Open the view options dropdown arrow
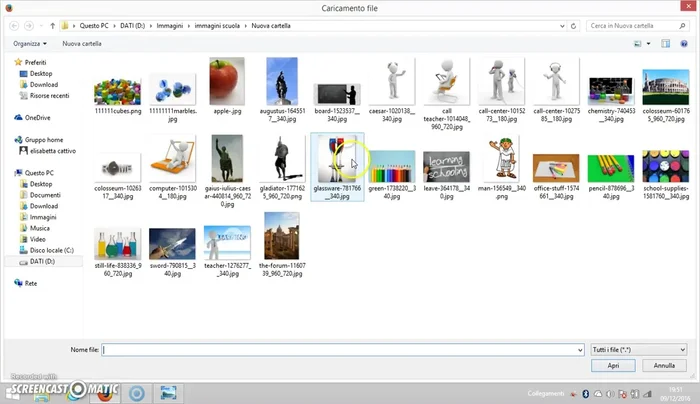 click(x=648, y=44)
